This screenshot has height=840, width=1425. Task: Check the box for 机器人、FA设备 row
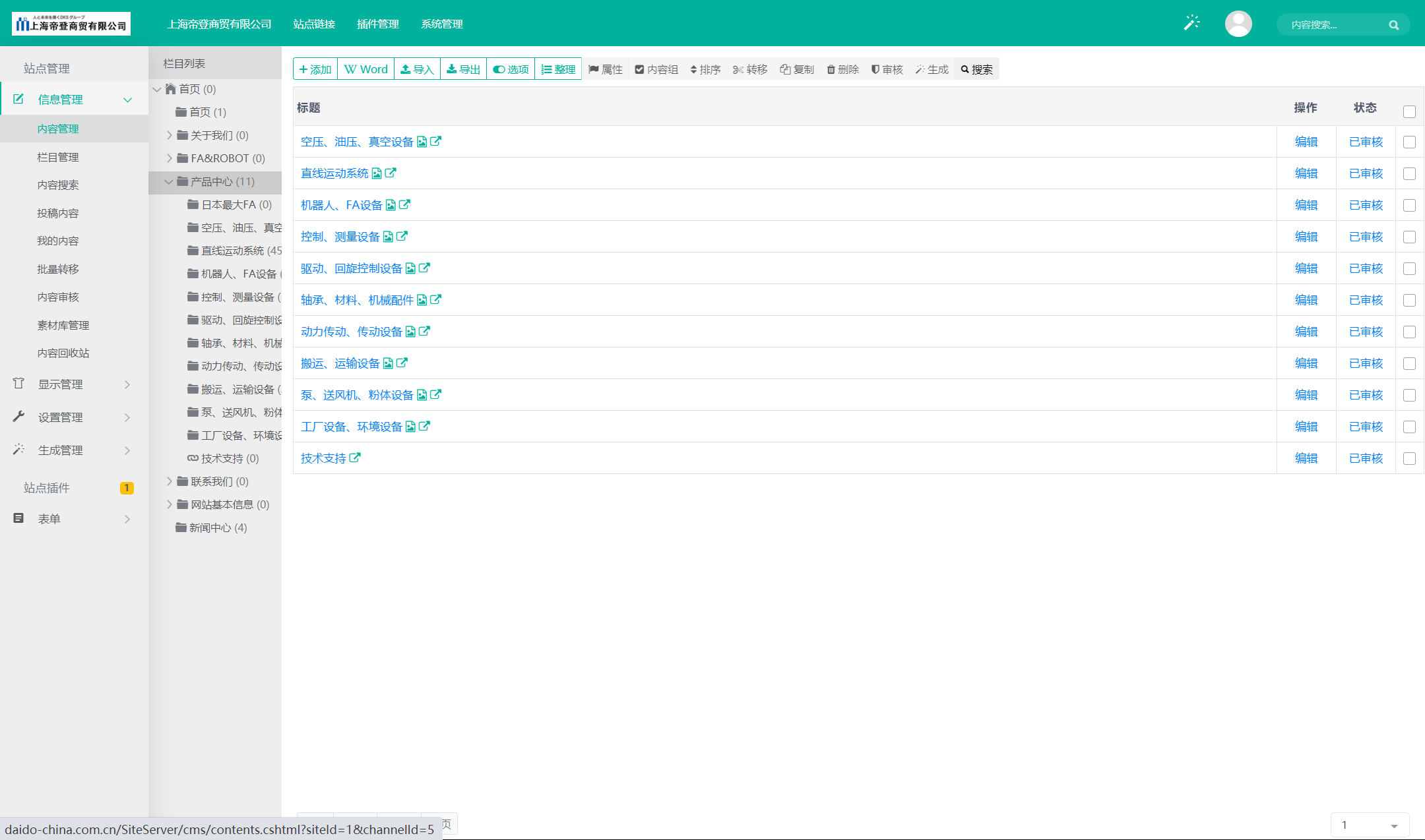pyautogui.click(x=1409, y=205)
